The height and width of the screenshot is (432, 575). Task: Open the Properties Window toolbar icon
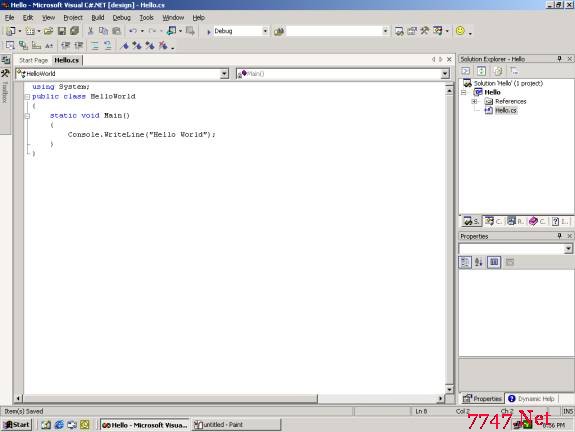point(412,31)
